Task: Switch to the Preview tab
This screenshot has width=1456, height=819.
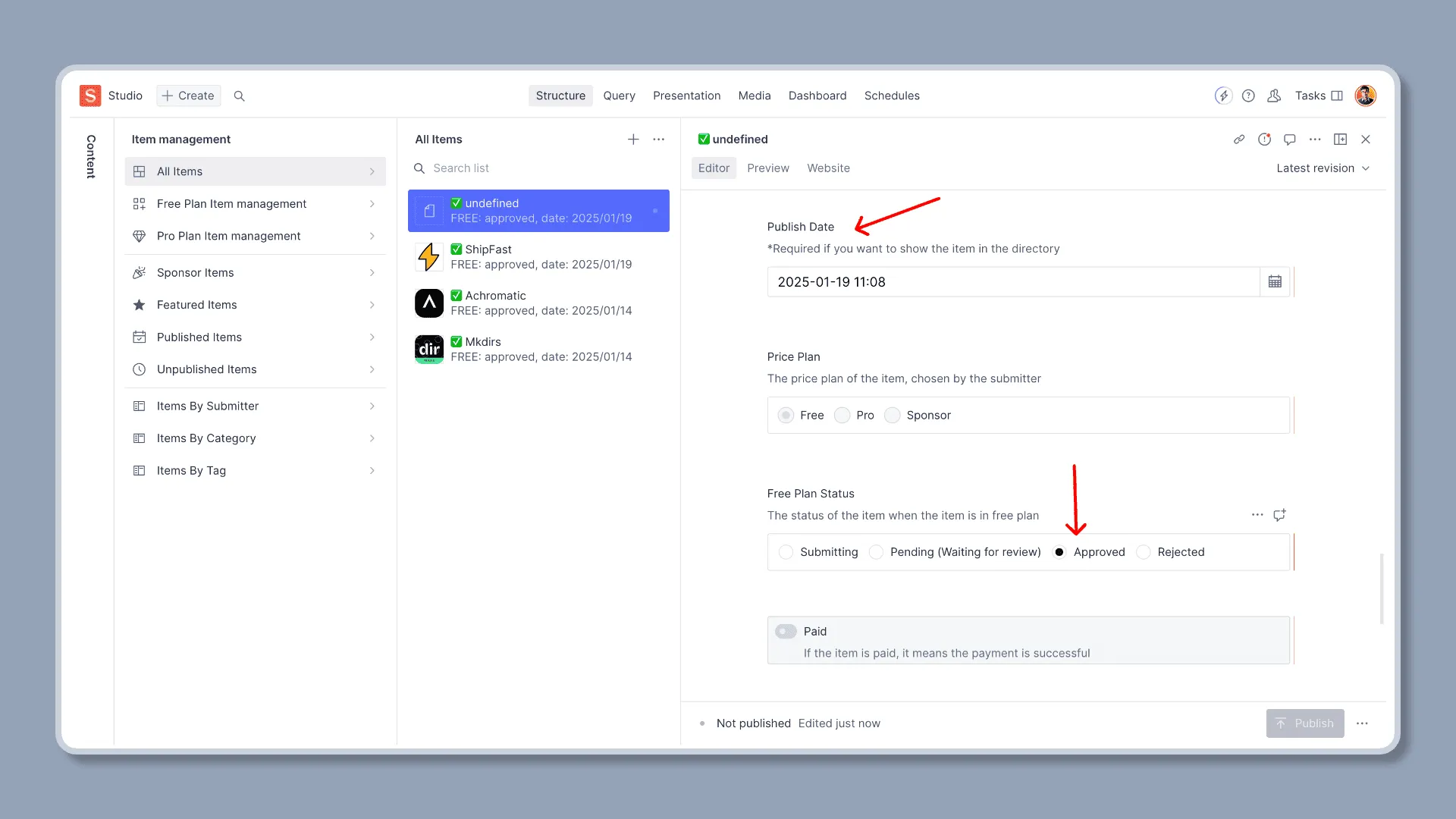Action: 767,168
